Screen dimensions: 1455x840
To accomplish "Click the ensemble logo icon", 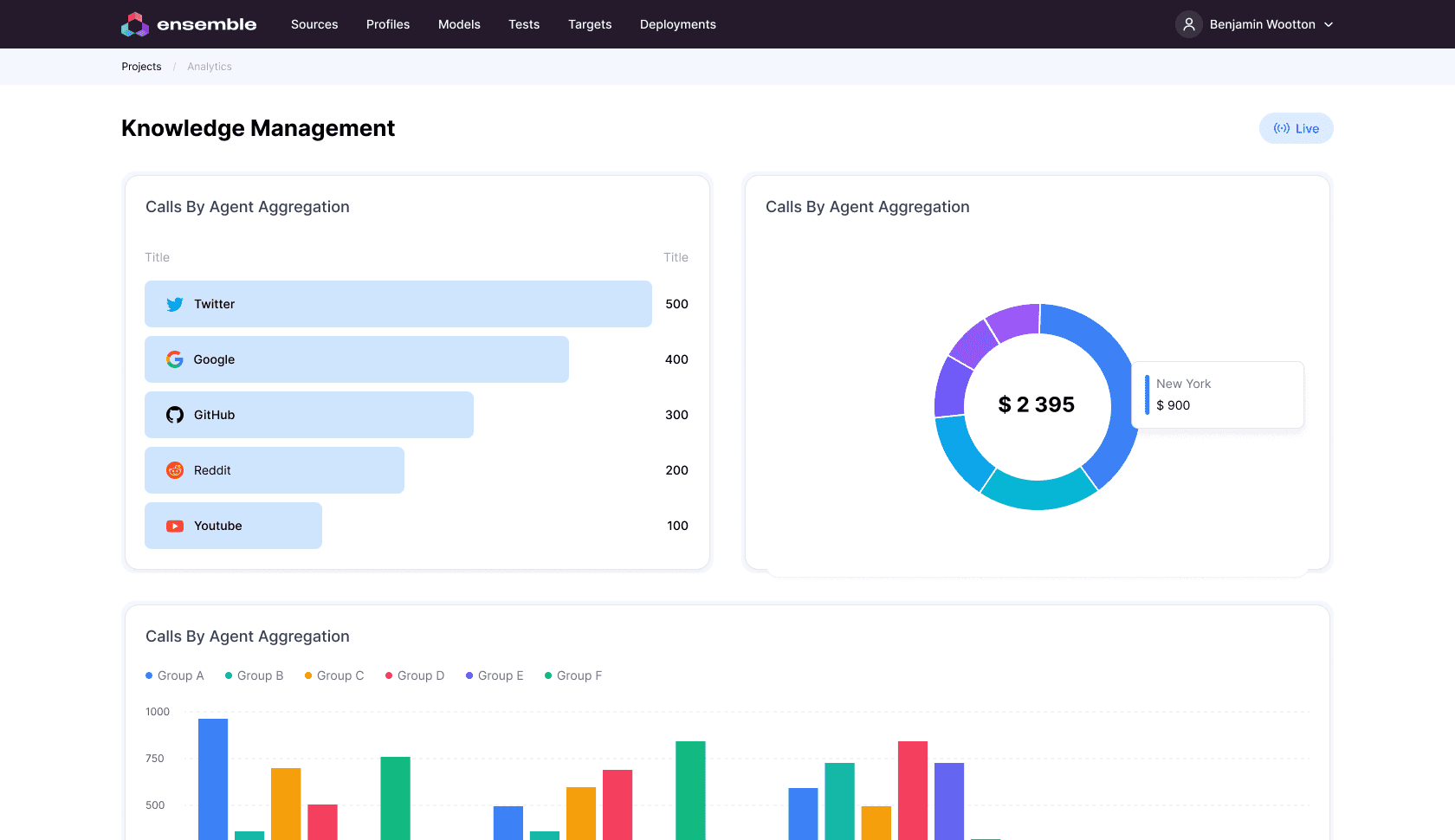I will (x=135, y=24).
